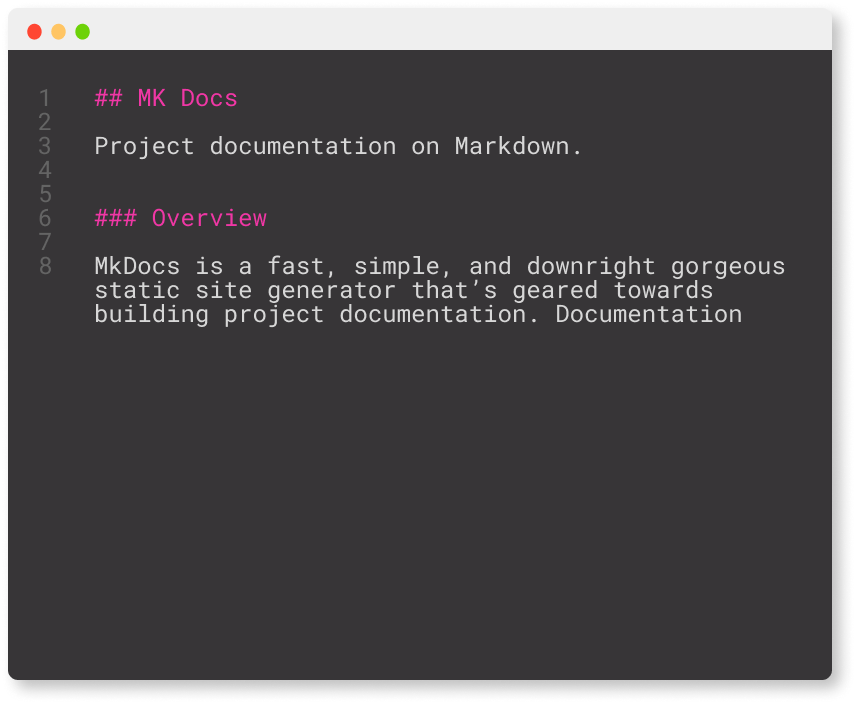Viewport: 856px width, 704px height.
Task: Select line number 1 in the gutter
Action: [44, 98]
